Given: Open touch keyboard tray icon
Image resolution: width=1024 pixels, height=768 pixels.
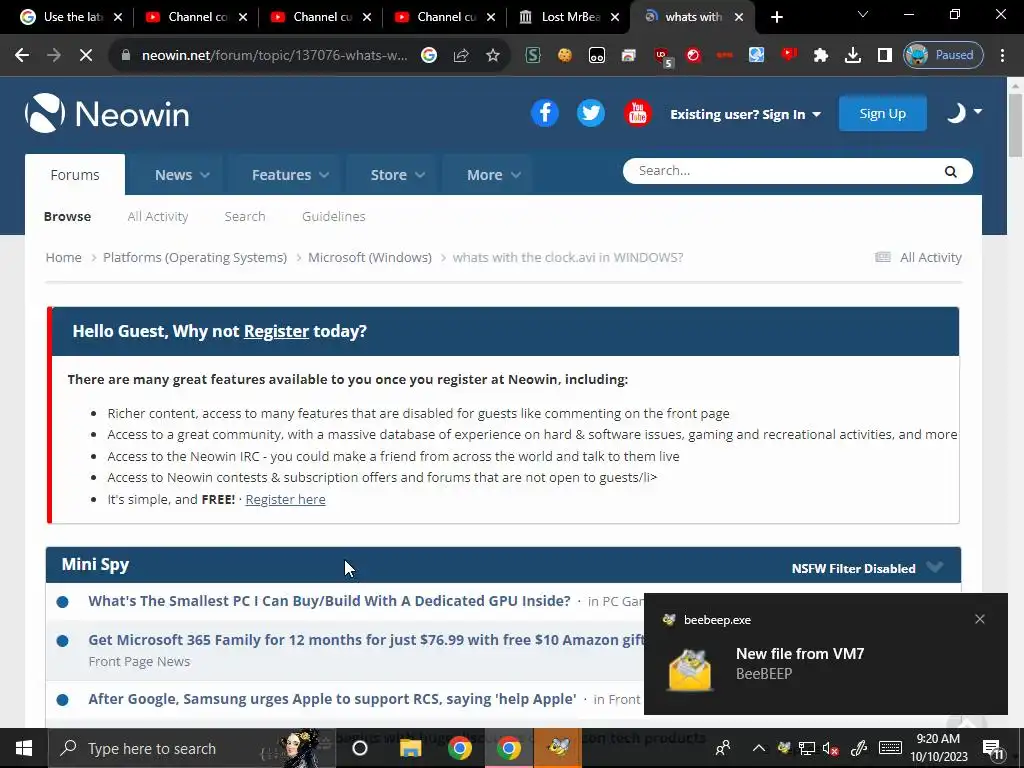Looking at the screenshot, I should click(890, 748).
